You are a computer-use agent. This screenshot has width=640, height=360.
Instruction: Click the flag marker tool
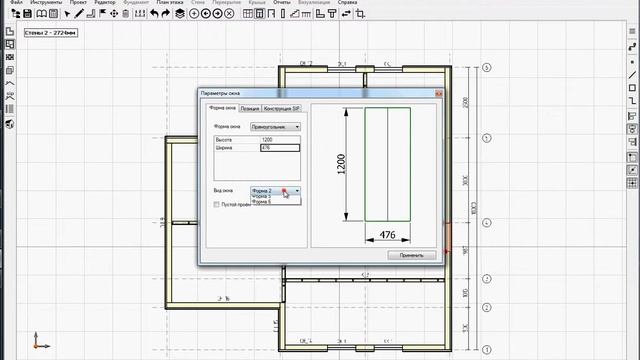coord(102,14)
